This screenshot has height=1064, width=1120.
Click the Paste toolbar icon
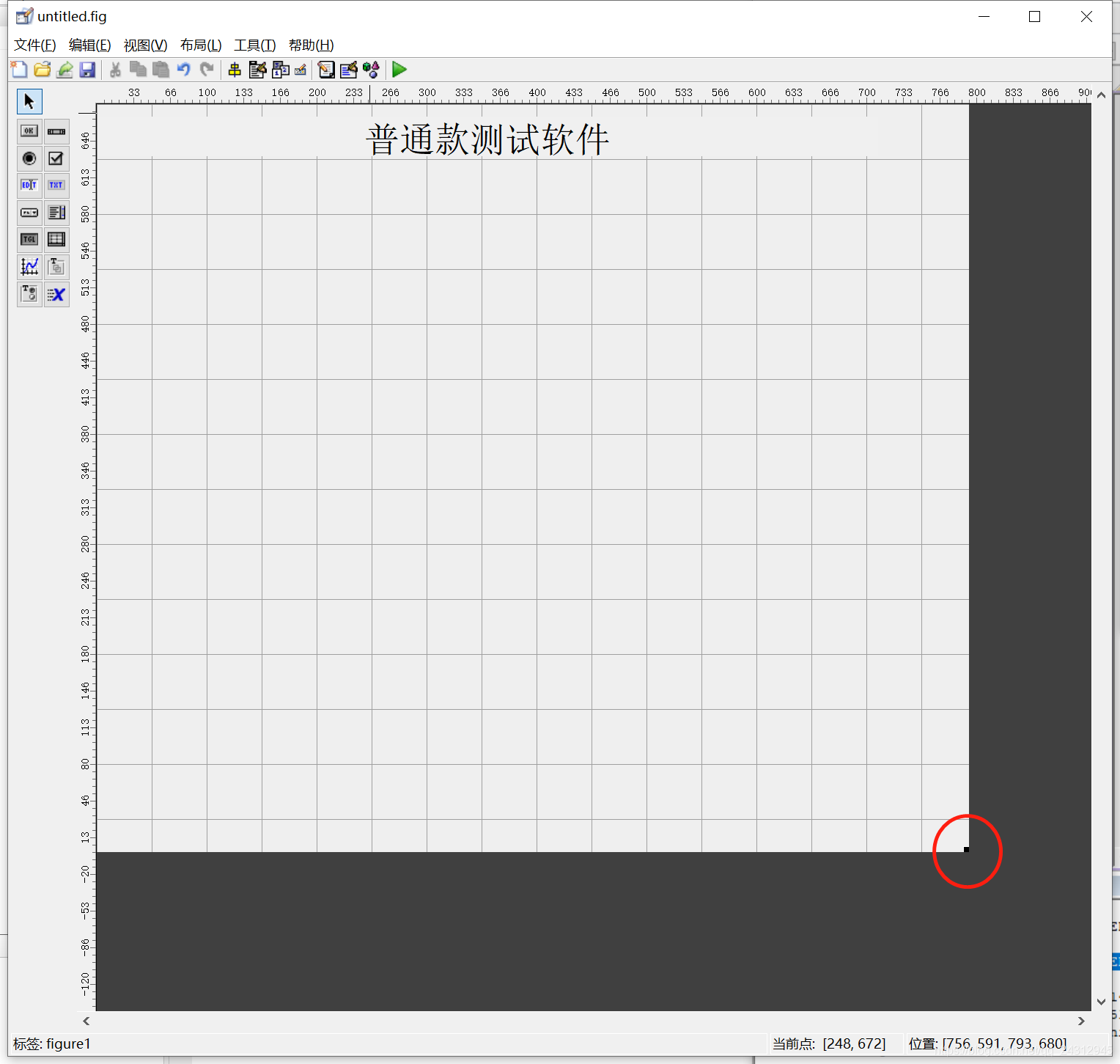pos(161,70)
